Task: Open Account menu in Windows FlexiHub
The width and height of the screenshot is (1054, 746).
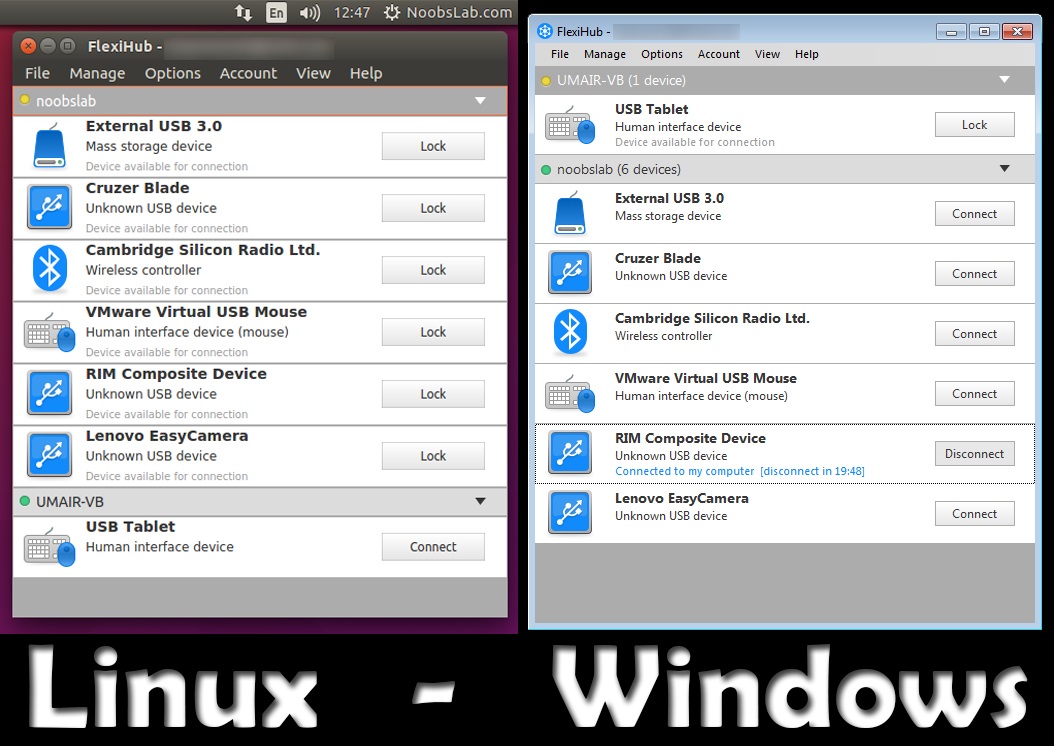Action: (719, 54)
